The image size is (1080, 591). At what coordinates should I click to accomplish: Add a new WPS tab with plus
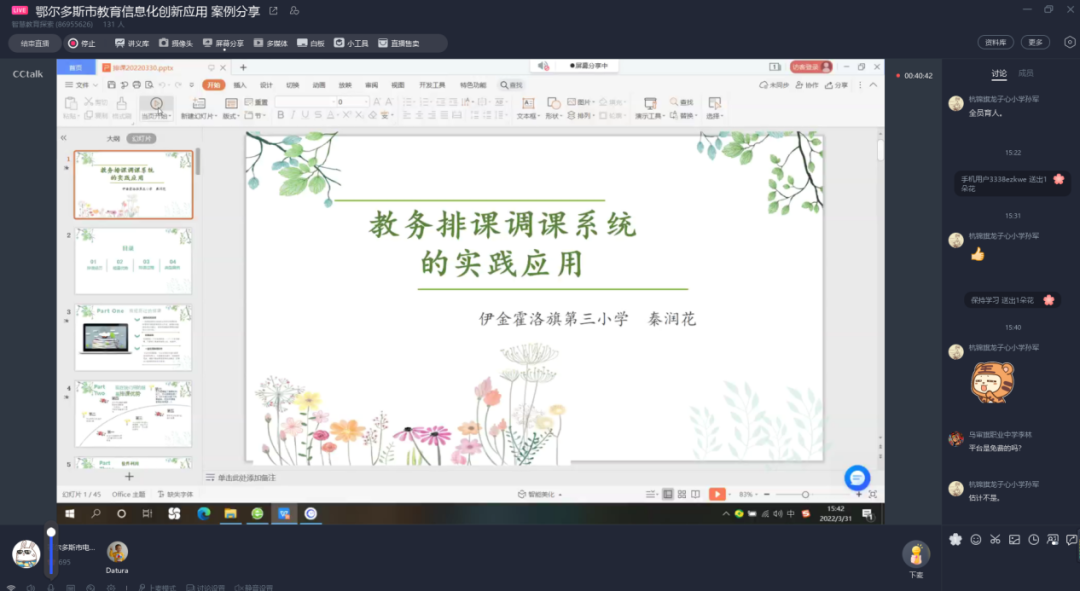(x=243, y=68)
